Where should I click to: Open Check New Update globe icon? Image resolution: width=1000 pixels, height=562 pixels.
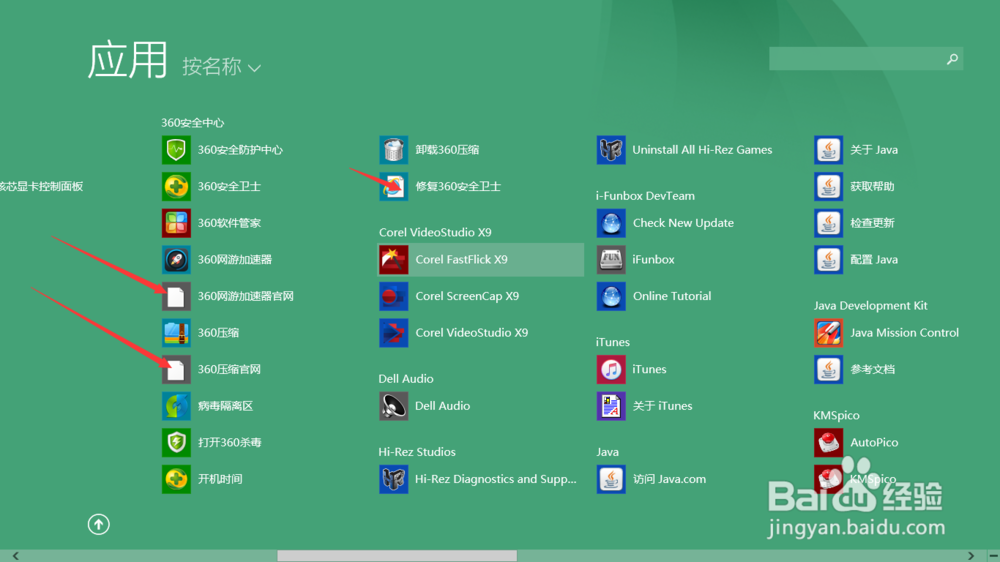pos(611,223)
